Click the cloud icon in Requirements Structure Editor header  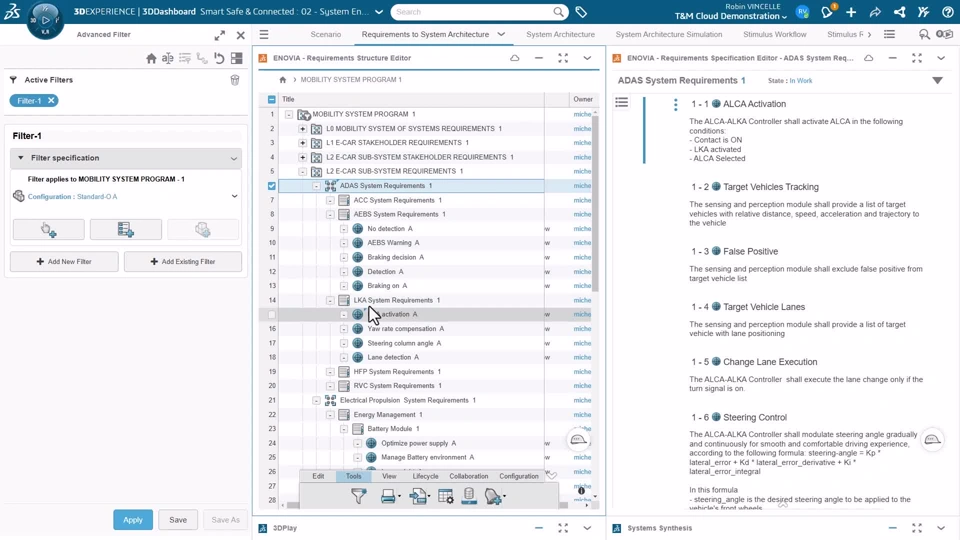click(x=514, y=58)
